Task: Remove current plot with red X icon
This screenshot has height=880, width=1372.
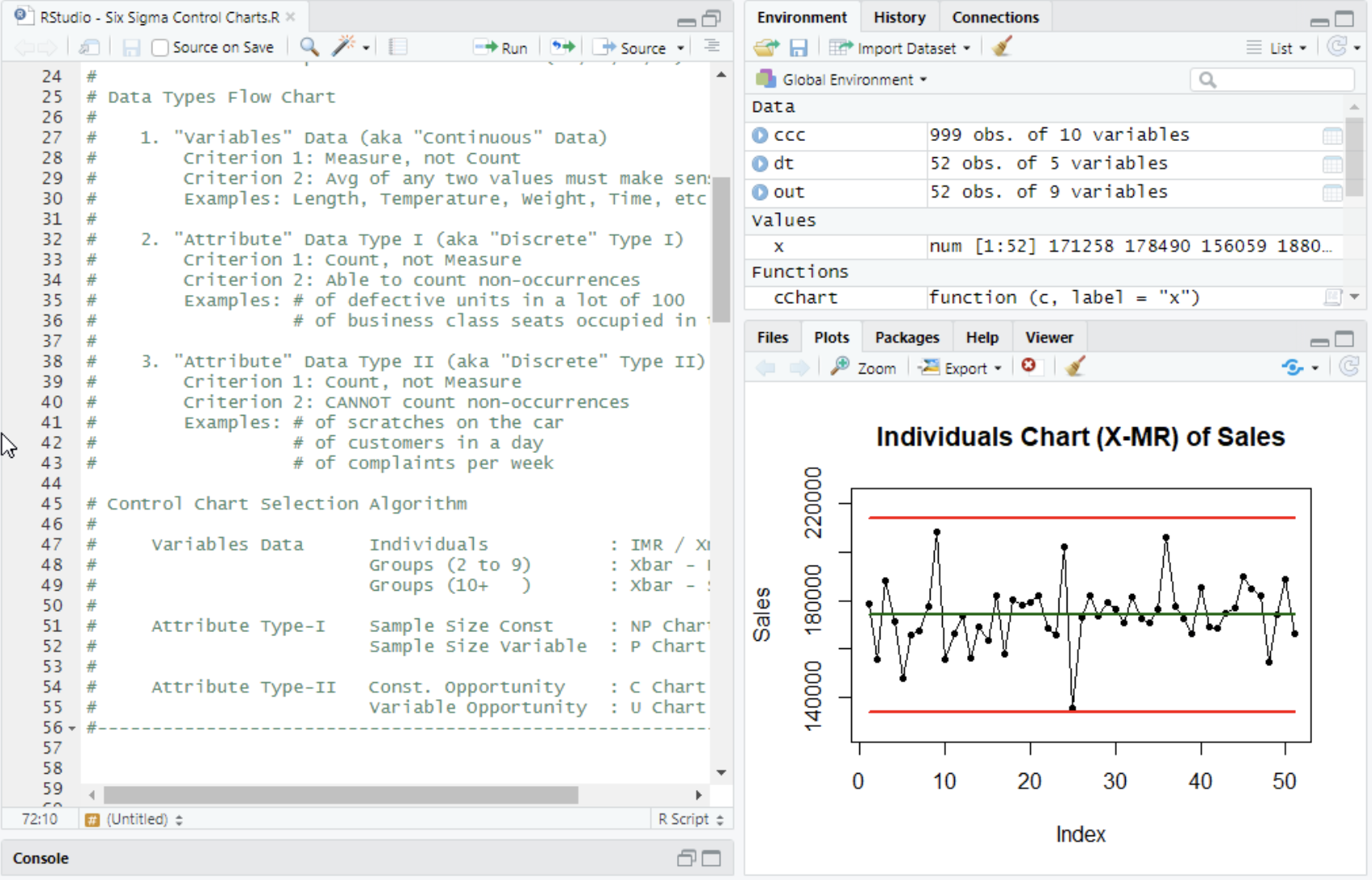Action: pos(1029,366)
